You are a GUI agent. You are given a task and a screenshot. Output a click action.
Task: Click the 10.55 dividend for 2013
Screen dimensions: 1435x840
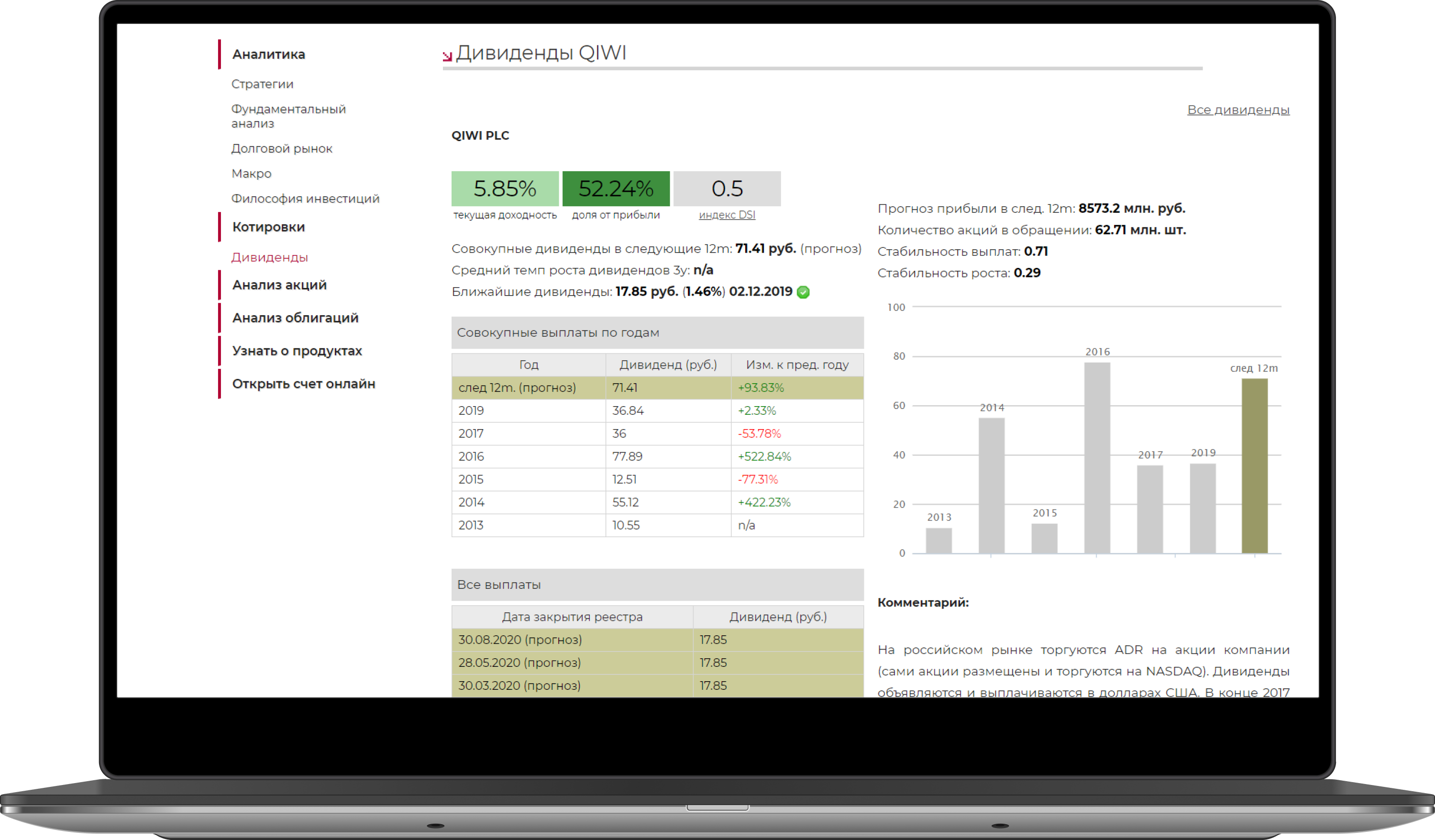(x=626, y=525)
